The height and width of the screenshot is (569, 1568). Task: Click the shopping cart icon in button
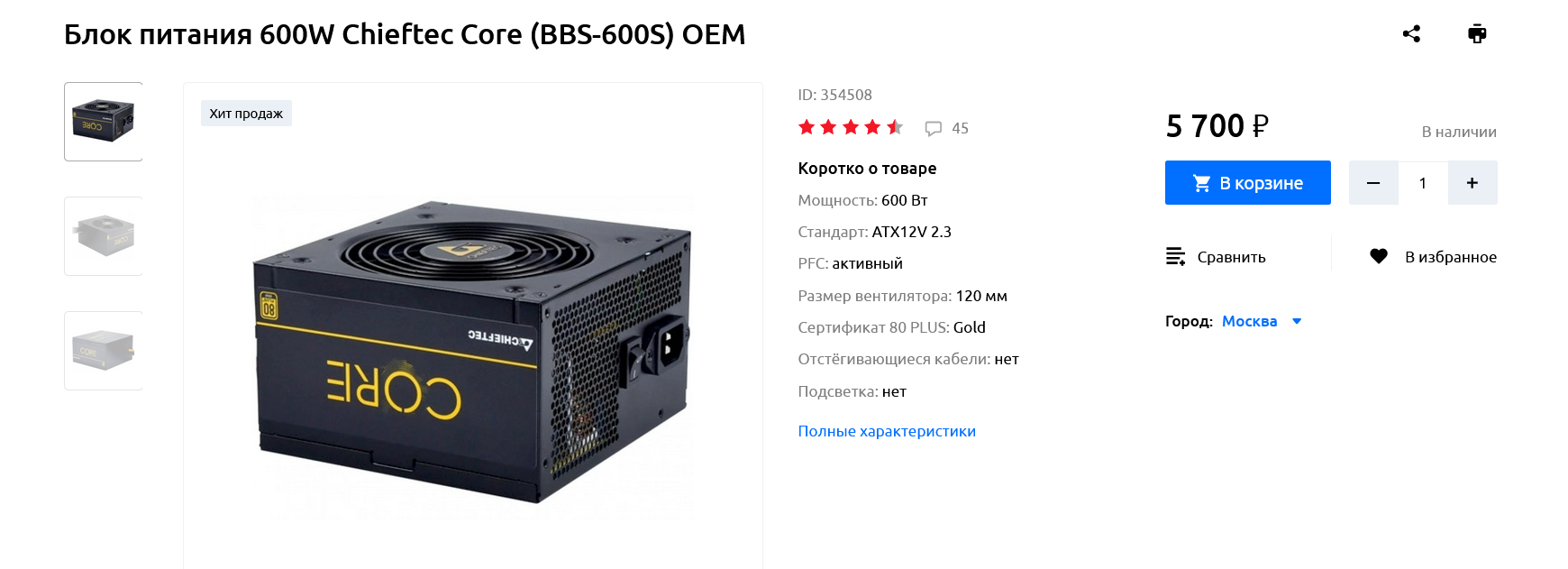click(1201, 183)
